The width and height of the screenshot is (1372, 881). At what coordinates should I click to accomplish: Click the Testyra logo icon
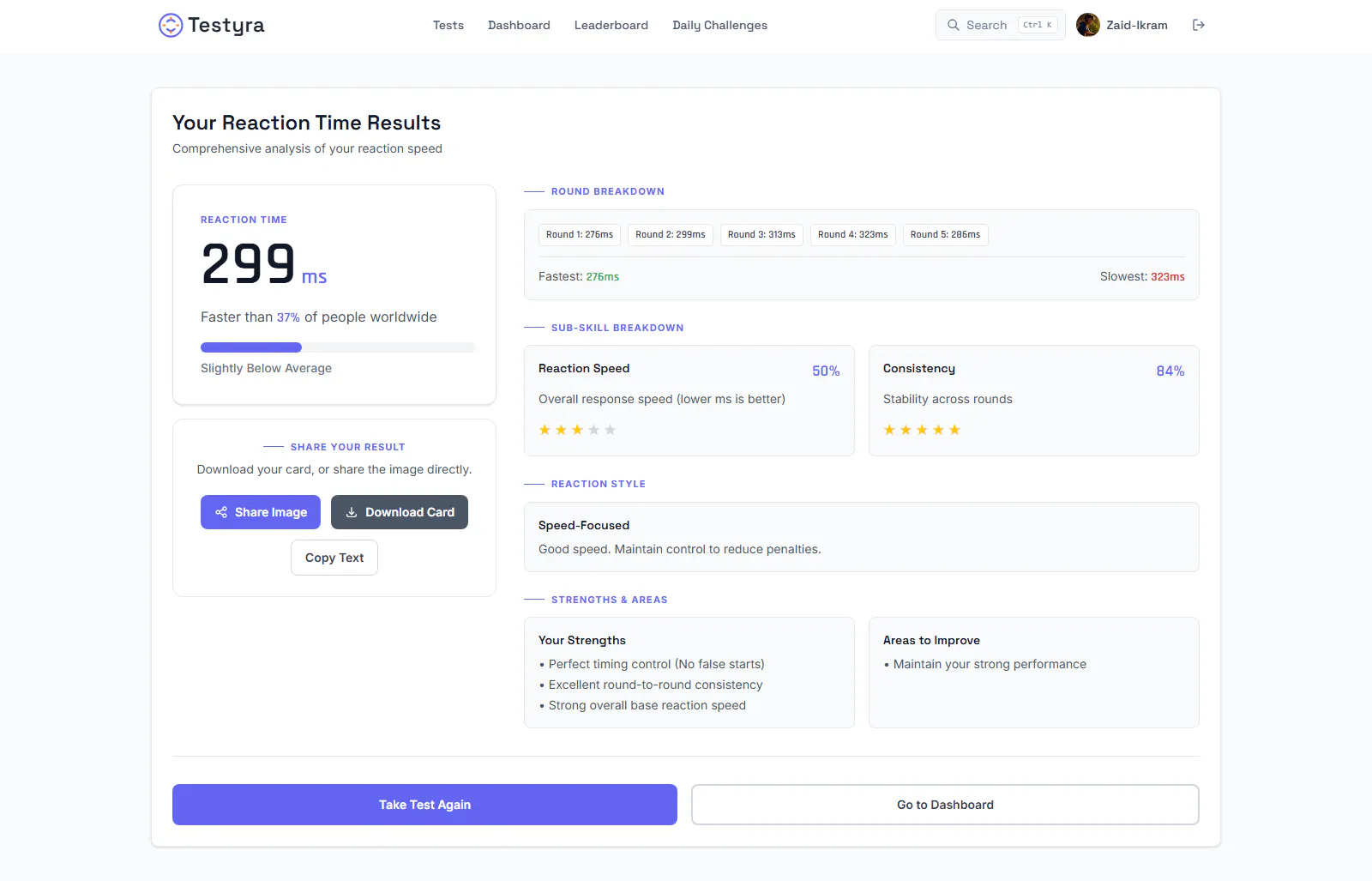(171, 25)
